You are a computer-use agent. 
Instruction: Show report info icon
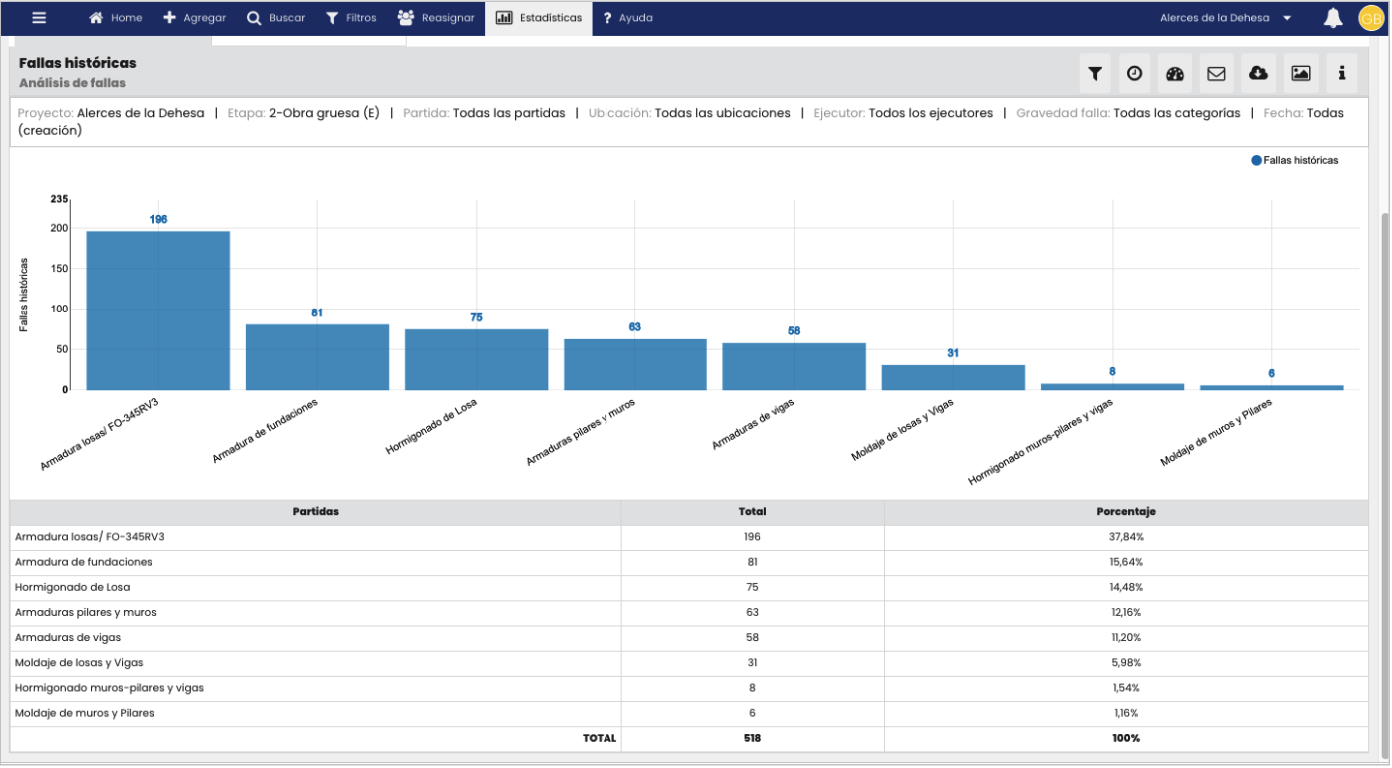(1341, 73)
